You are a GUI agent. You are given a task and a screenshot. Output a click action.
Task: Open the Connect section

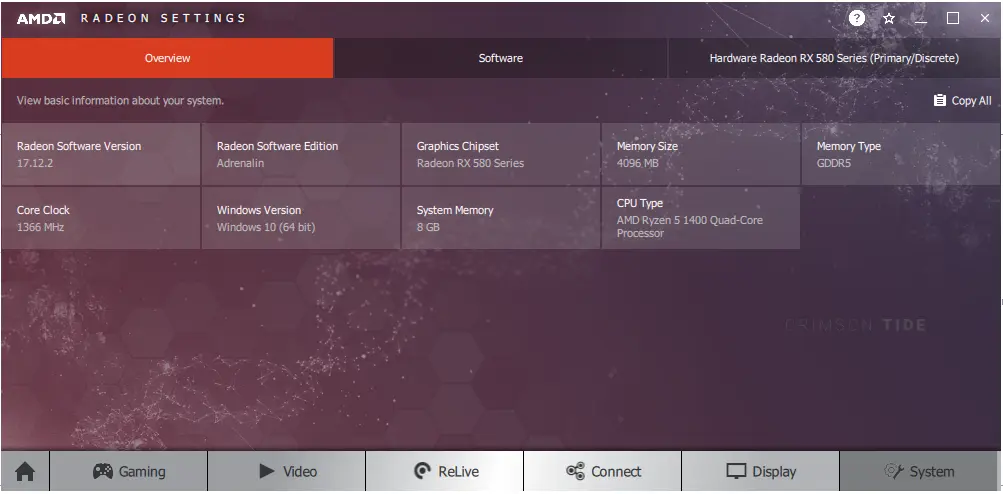click(x=603, y=472)
